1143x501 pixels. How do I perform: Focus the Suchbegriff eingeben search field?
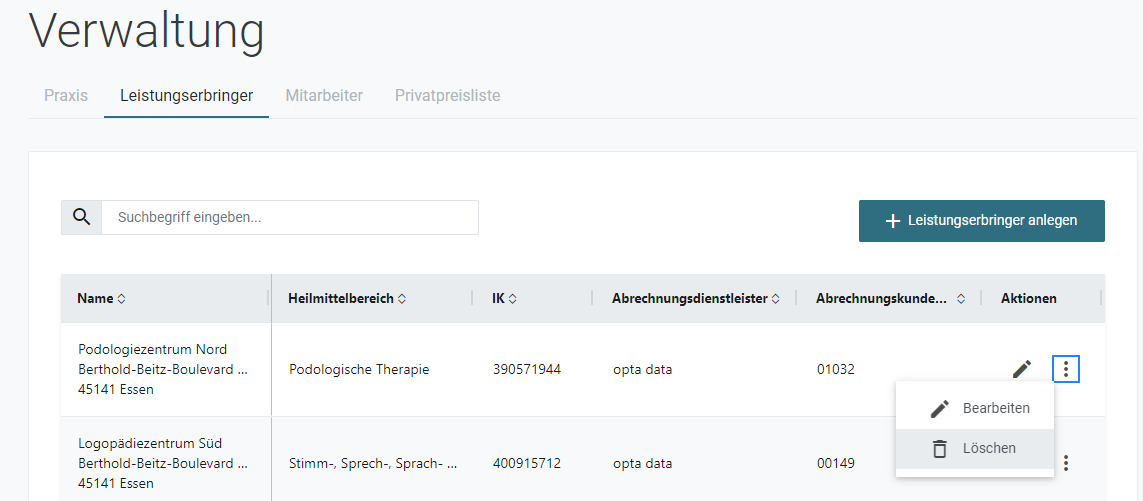290,217
